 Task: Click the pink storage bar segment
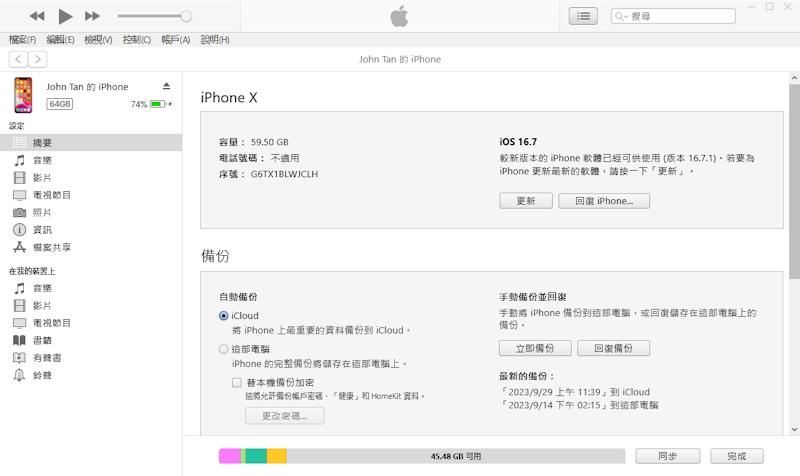click(x=230, y=456)
